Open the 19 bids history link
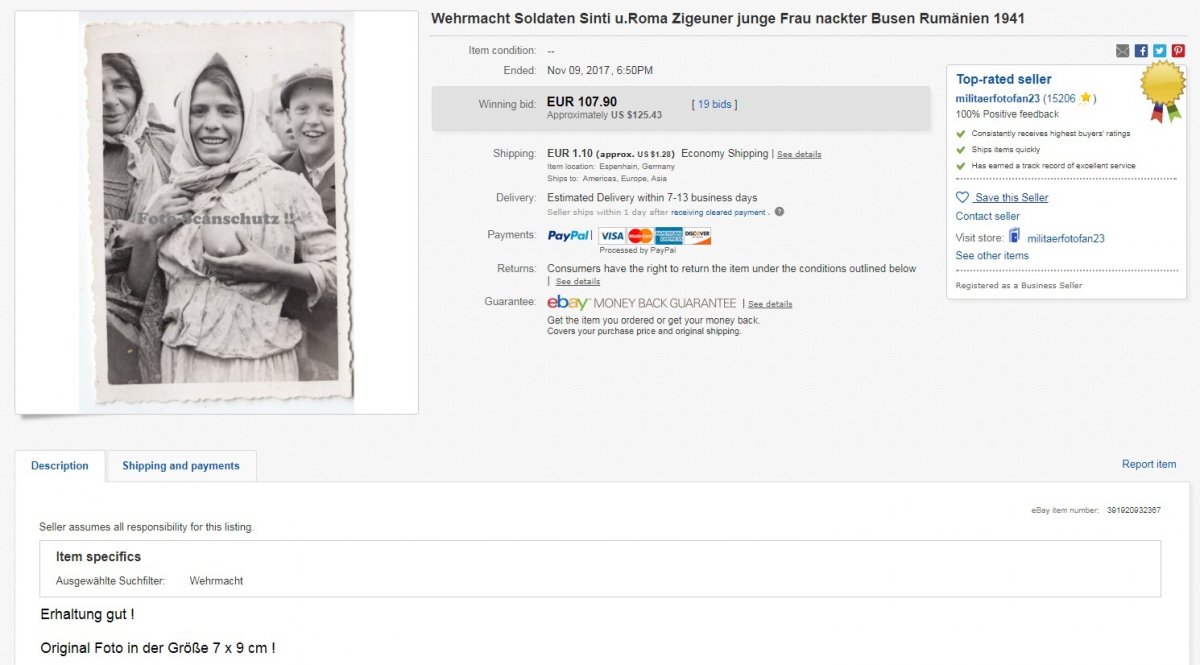Viewport: 1200px width, 665px height. click(717, 104)
